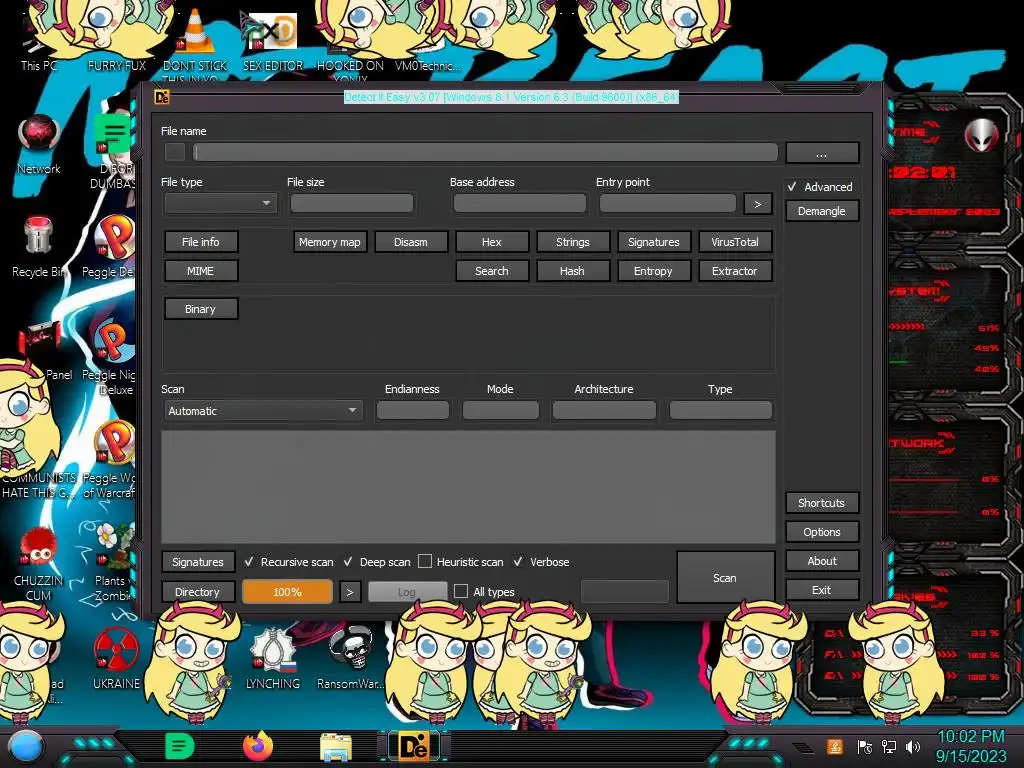Click the Alienware head gadget icon
Viewport: 1024px width, 768px height.
[x=982, y=136]
